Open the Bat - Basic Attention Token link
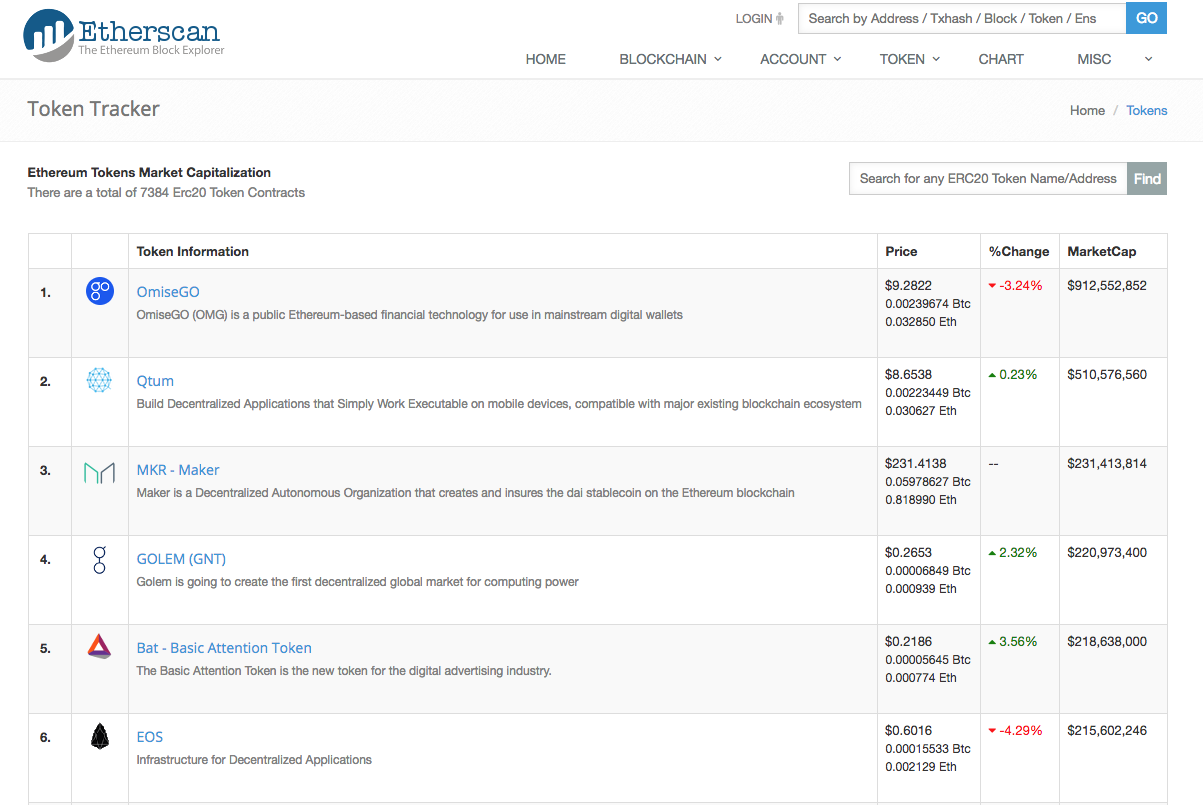Screen dimensions: 1203x805 pos(224,648)
